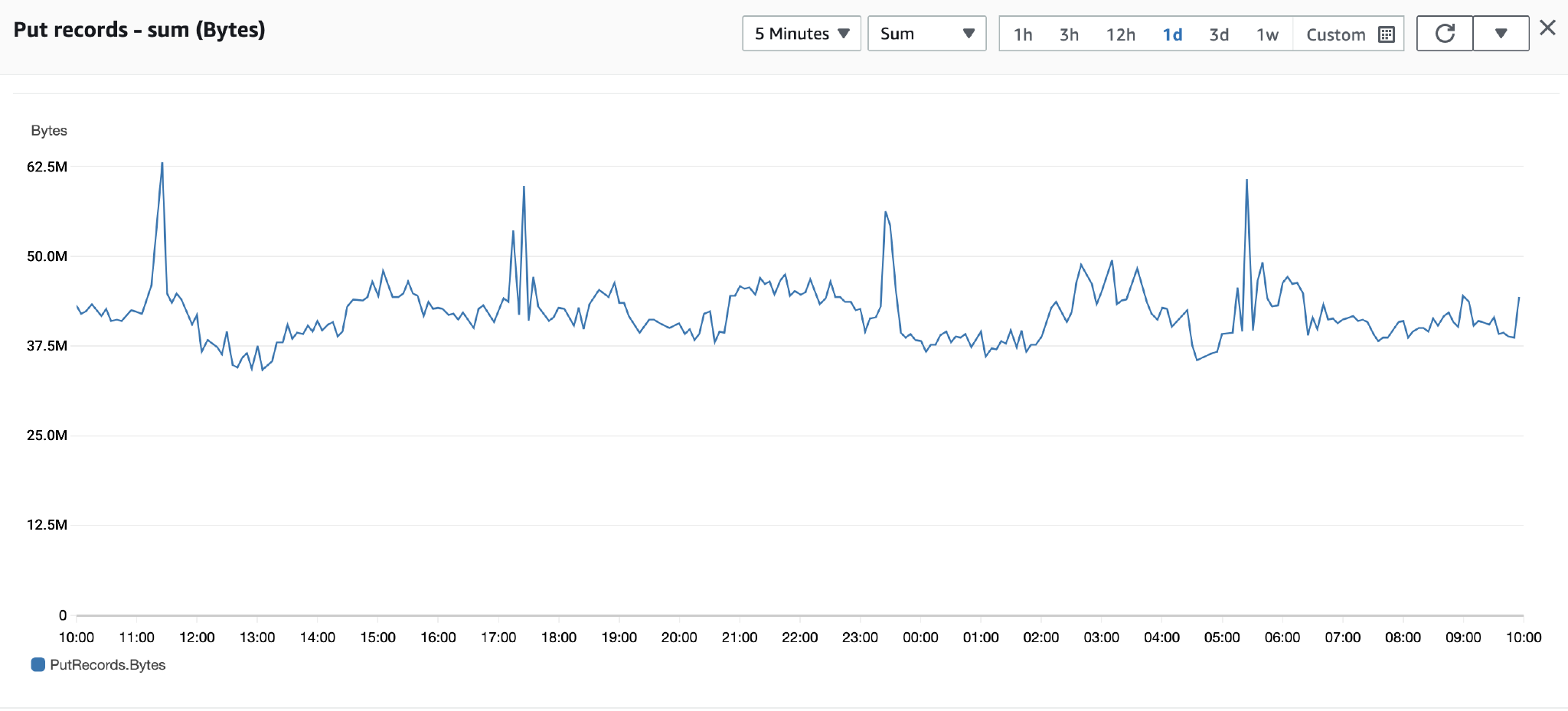Select the 12h time range
1568x711 pixels.
coord(1121,34)
